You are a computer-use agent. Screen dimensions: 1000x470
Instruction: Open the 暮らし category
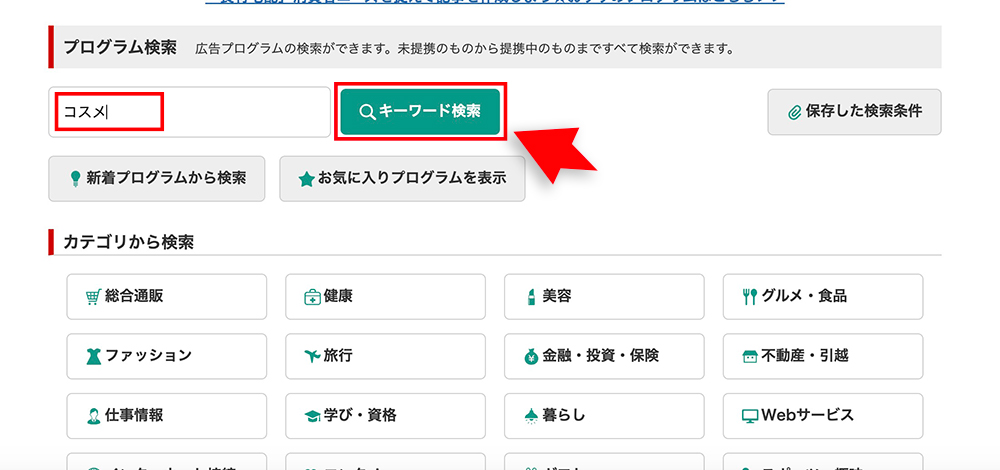coord(604,416)
